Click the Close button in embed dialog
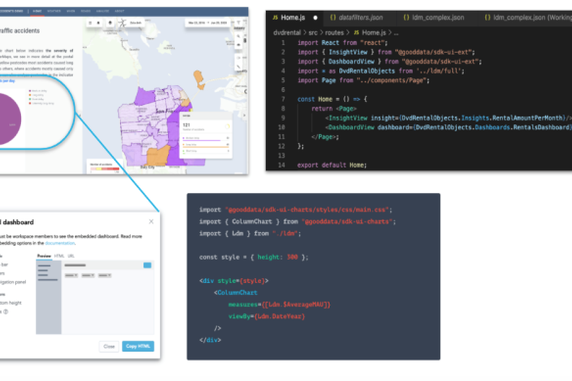The image size is (572, 381). pyautogui.click(x=109, y=346)
